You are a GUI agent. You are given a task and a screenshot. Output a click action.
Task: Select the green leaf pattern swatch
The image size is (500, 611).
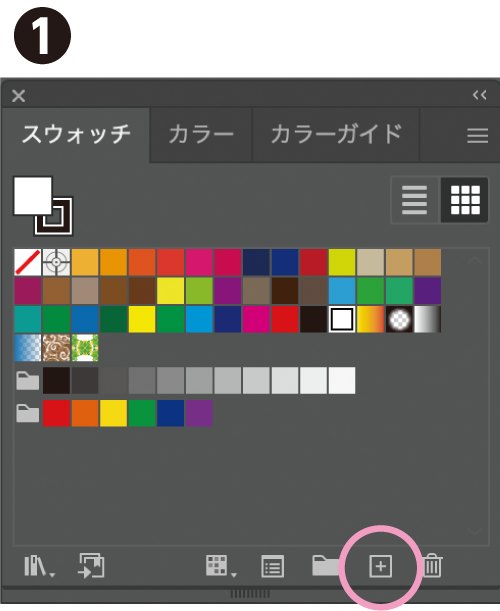tap(85, 348)
